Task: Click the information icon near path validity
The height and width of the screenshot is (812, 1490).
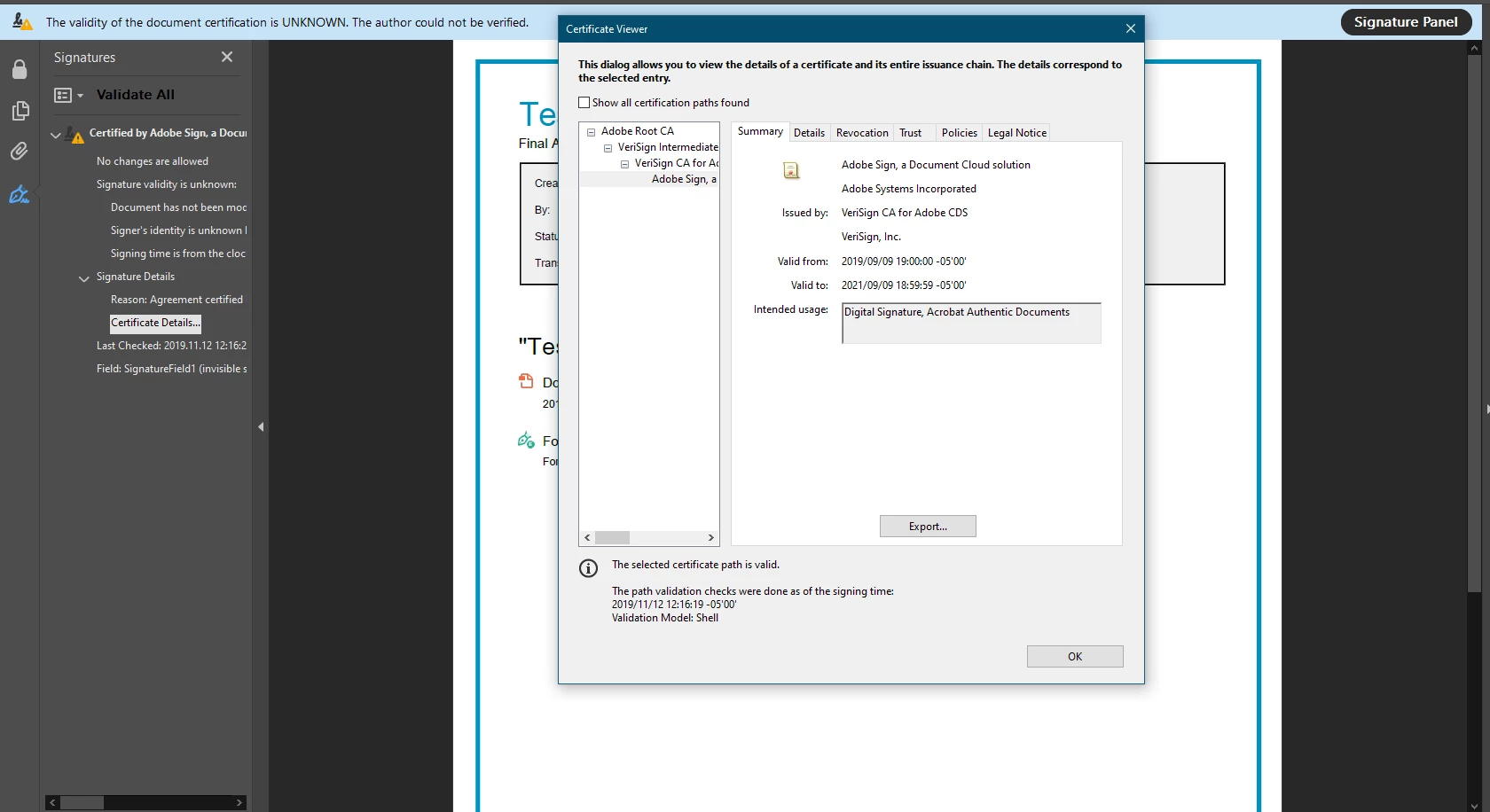Action: tap(588, 568)
